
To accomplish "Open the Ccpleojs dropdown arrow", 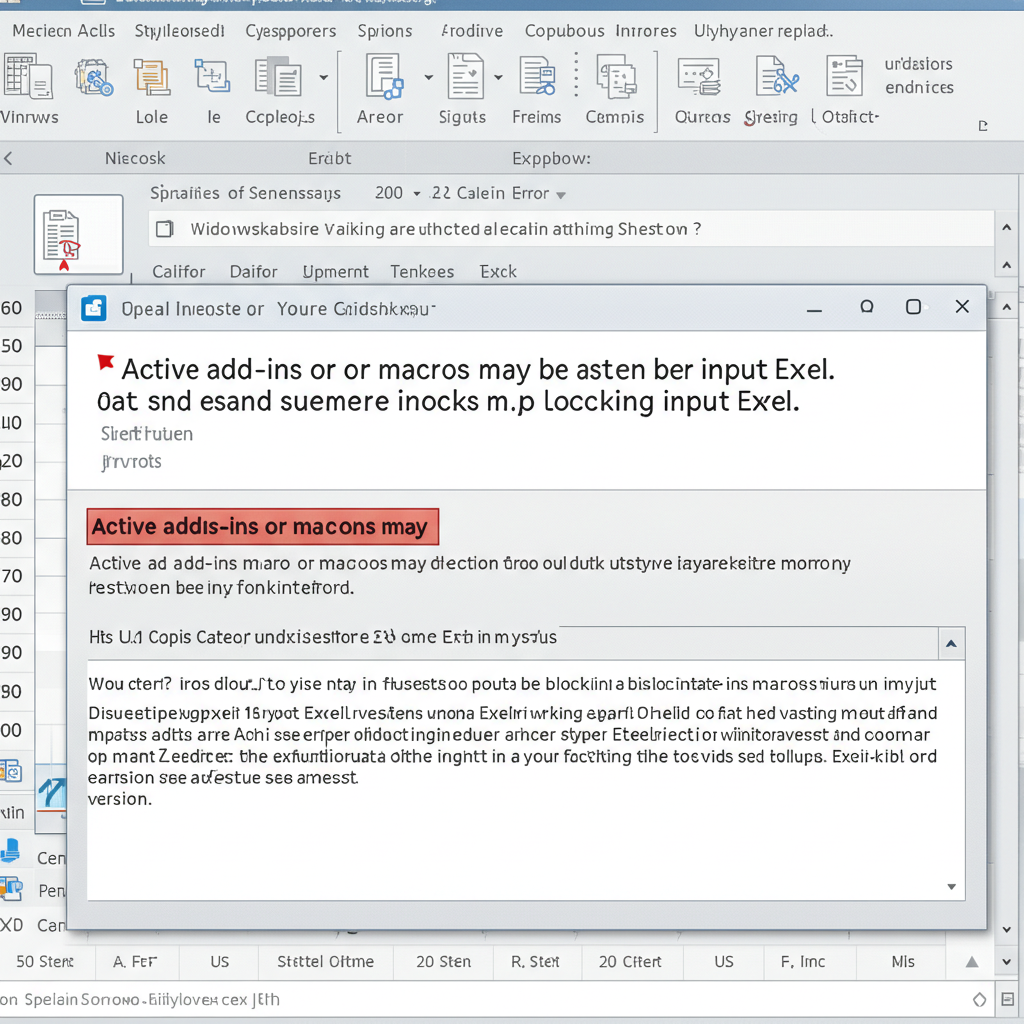I will click(x=323, y=78).
